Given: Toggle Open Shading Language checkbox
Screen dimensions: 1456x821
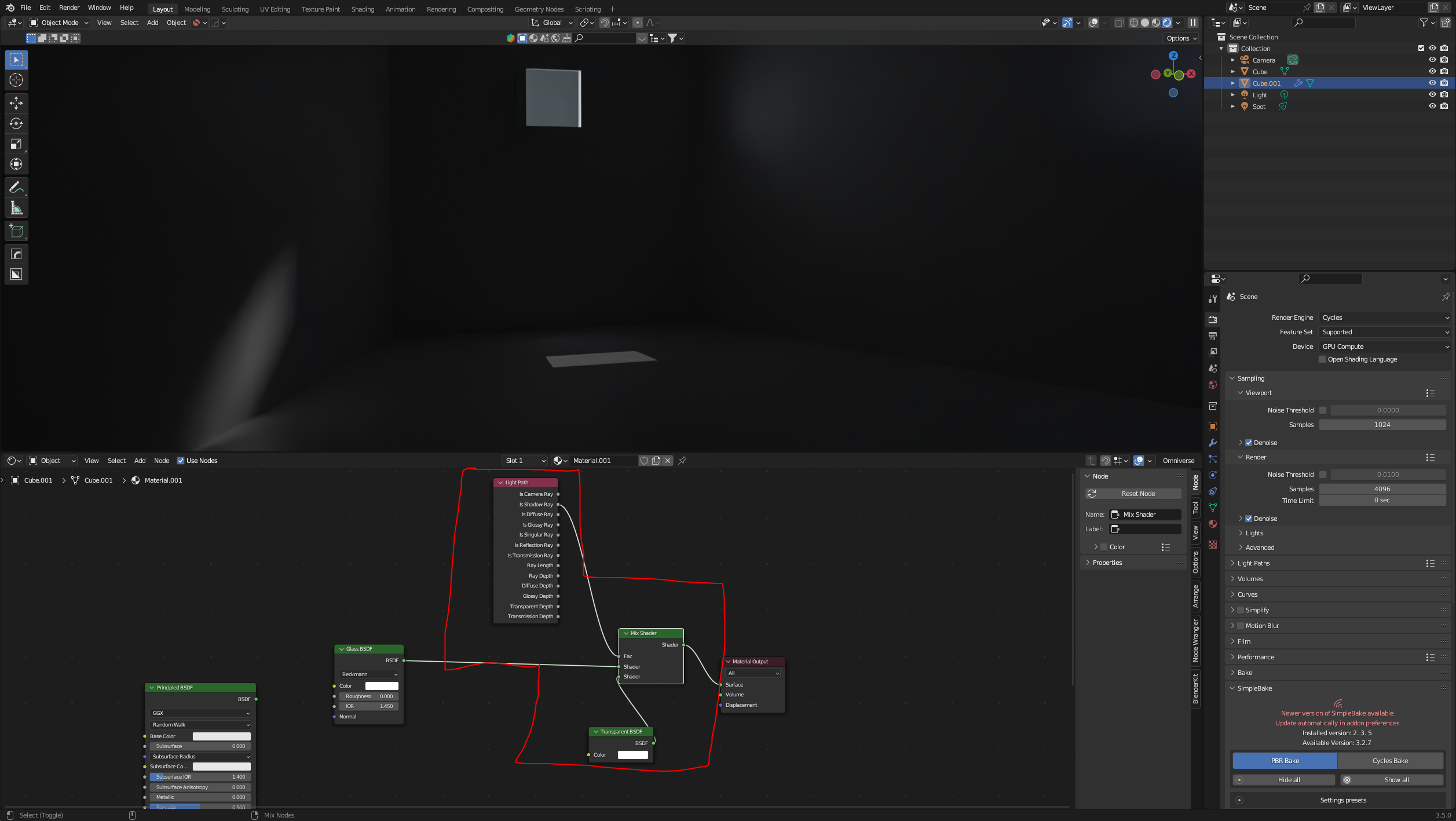Looking at the screenshot, I should [x=1322, y=359].
